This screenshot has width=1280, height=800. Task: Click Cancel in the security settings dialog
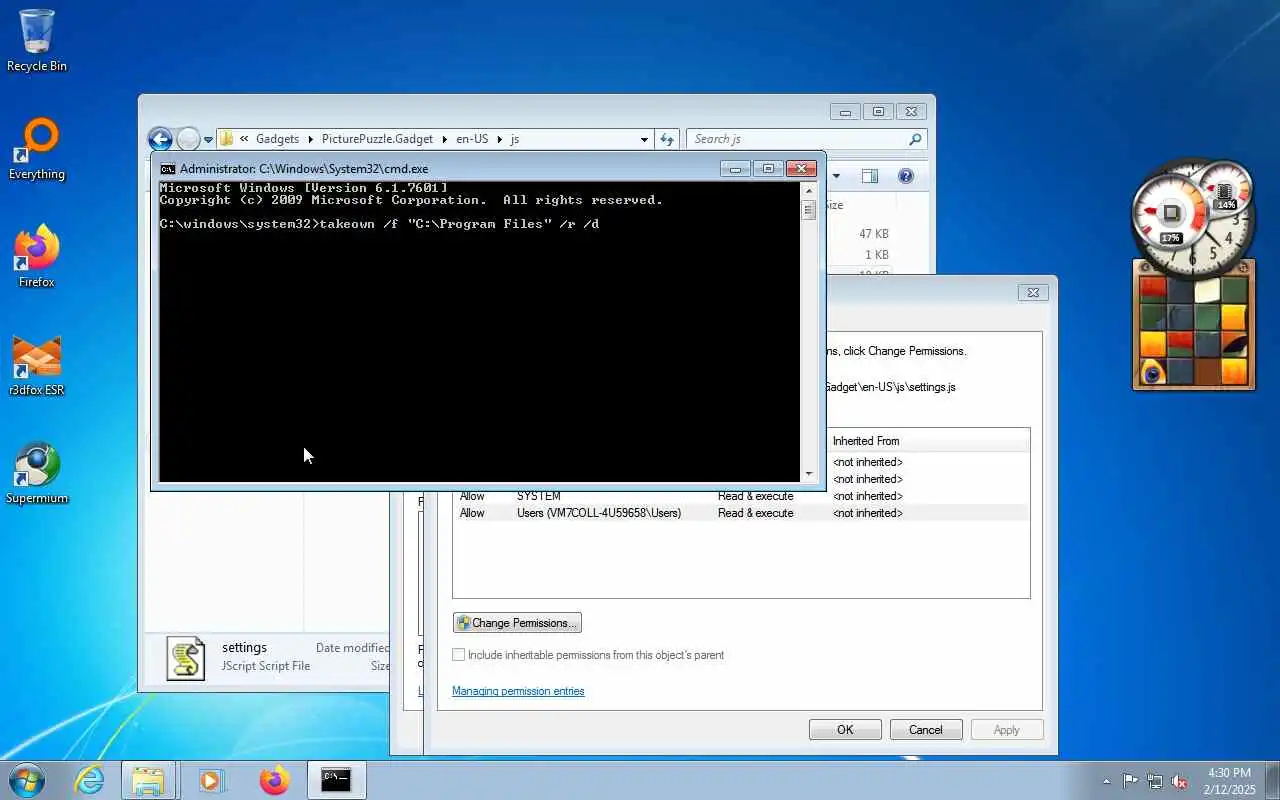pyautogui.click(x=926, y=730)
